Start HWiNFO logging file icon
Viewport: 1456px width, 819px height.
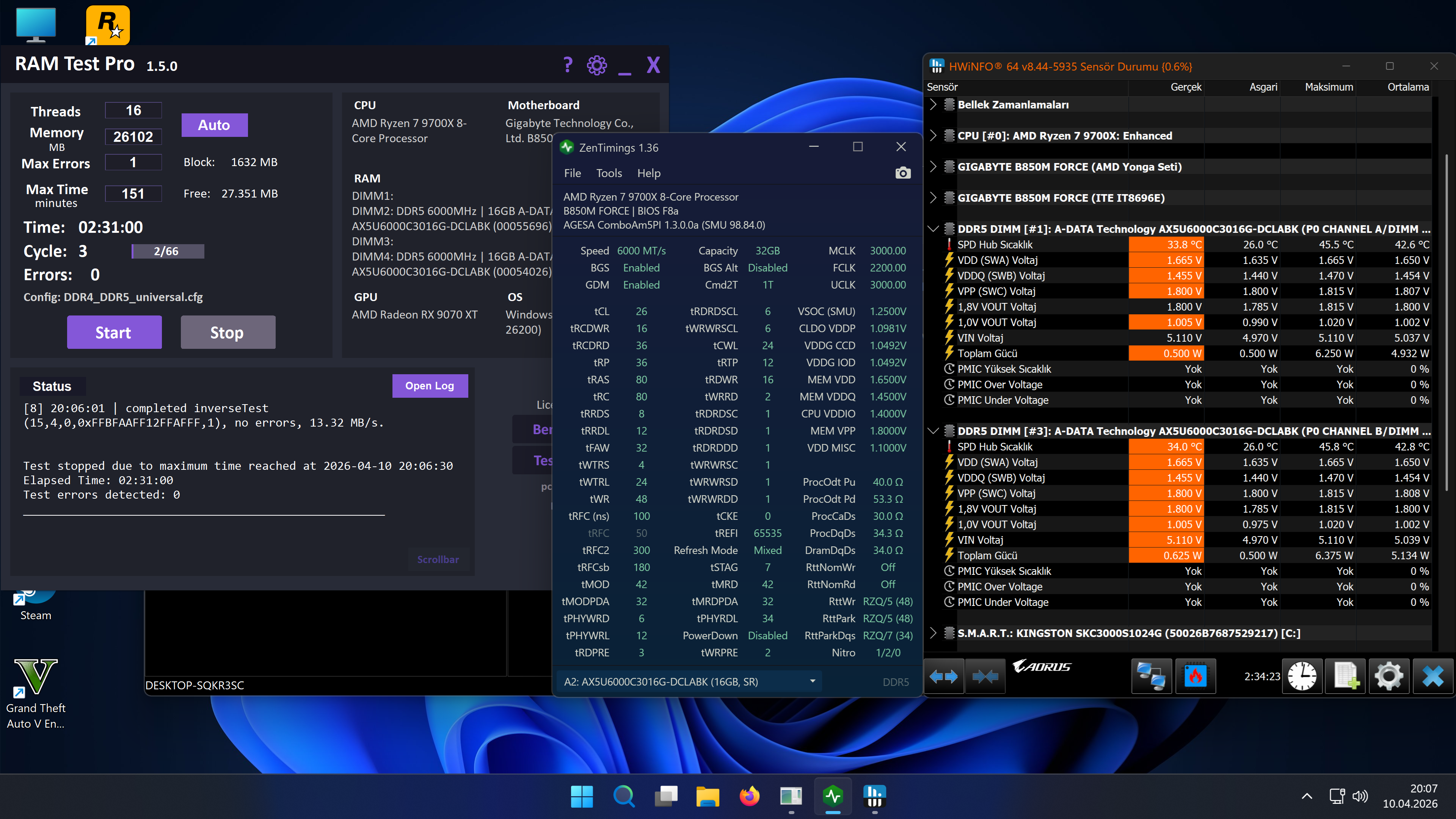tap(1346, 676)
